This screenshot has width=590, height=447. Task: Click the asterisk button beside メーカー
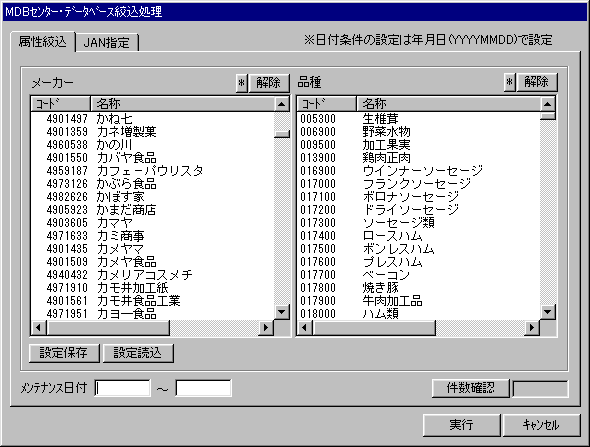point(242,82)
